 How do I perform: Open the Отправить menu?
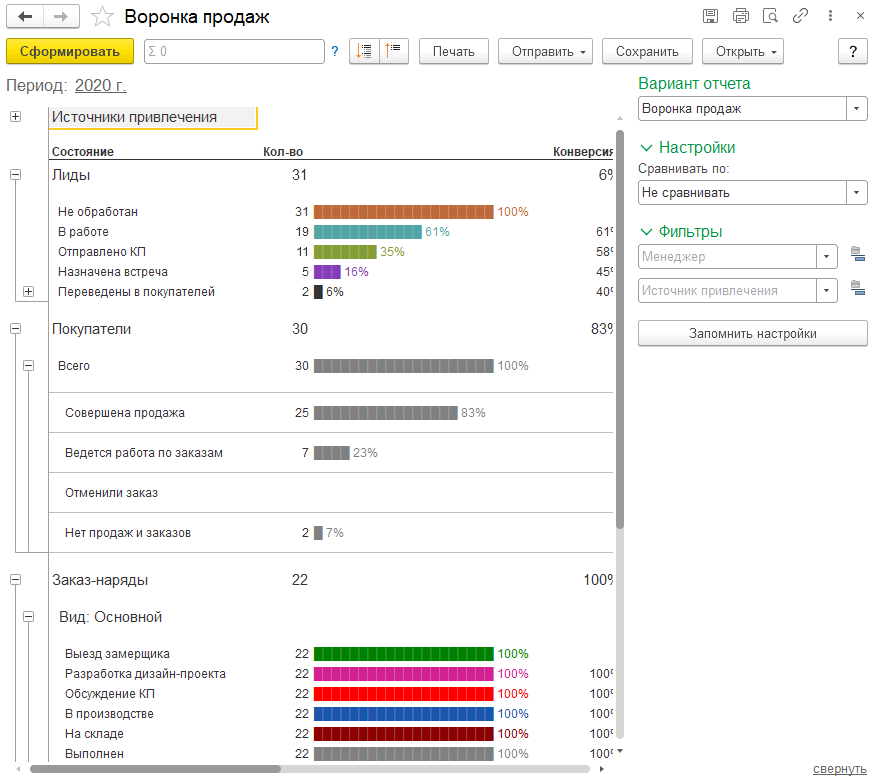click(545, 51)
